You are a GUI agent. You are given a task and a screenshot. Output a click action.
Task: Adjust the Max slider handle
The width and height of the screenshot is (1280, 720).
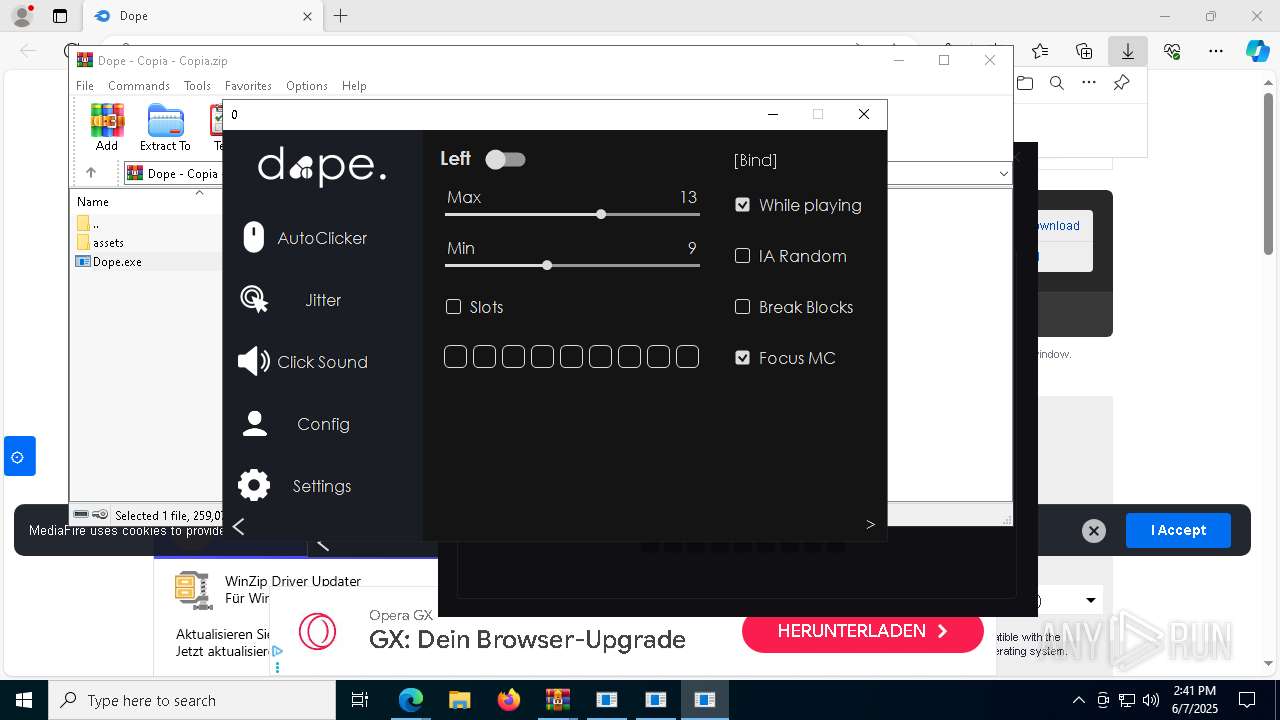[601, 214]
